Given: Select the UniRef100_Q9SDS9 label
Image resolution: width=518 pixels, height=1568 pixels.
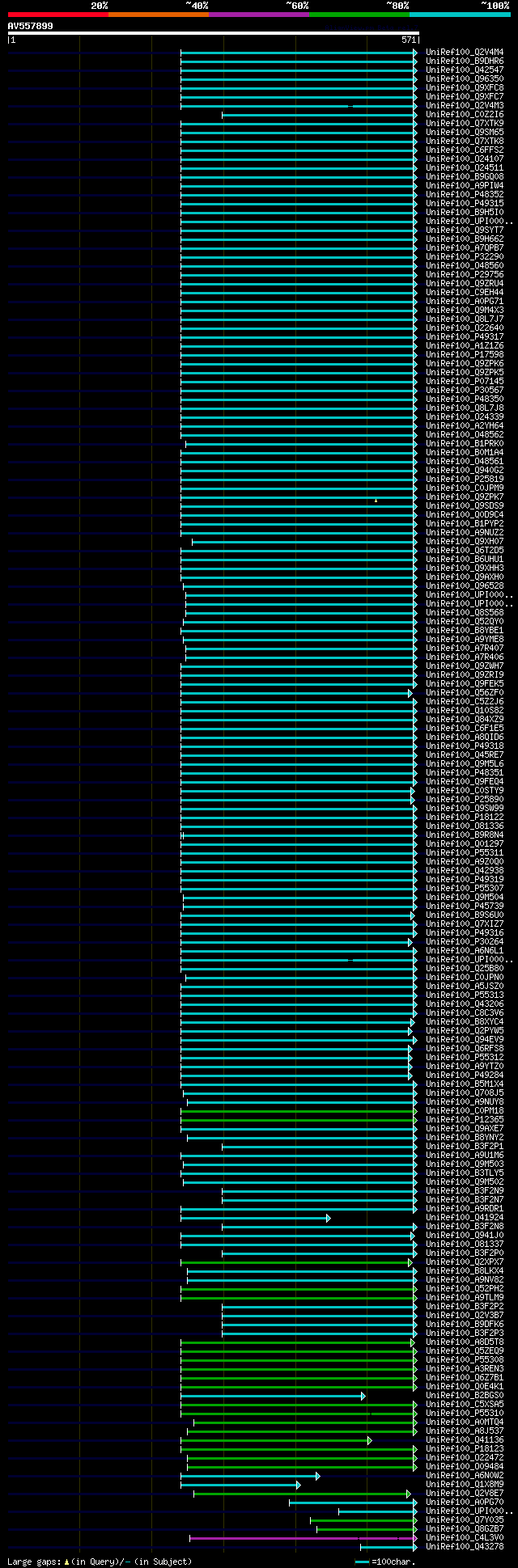Looking at the screenshot, I should (x=465, y=505).
